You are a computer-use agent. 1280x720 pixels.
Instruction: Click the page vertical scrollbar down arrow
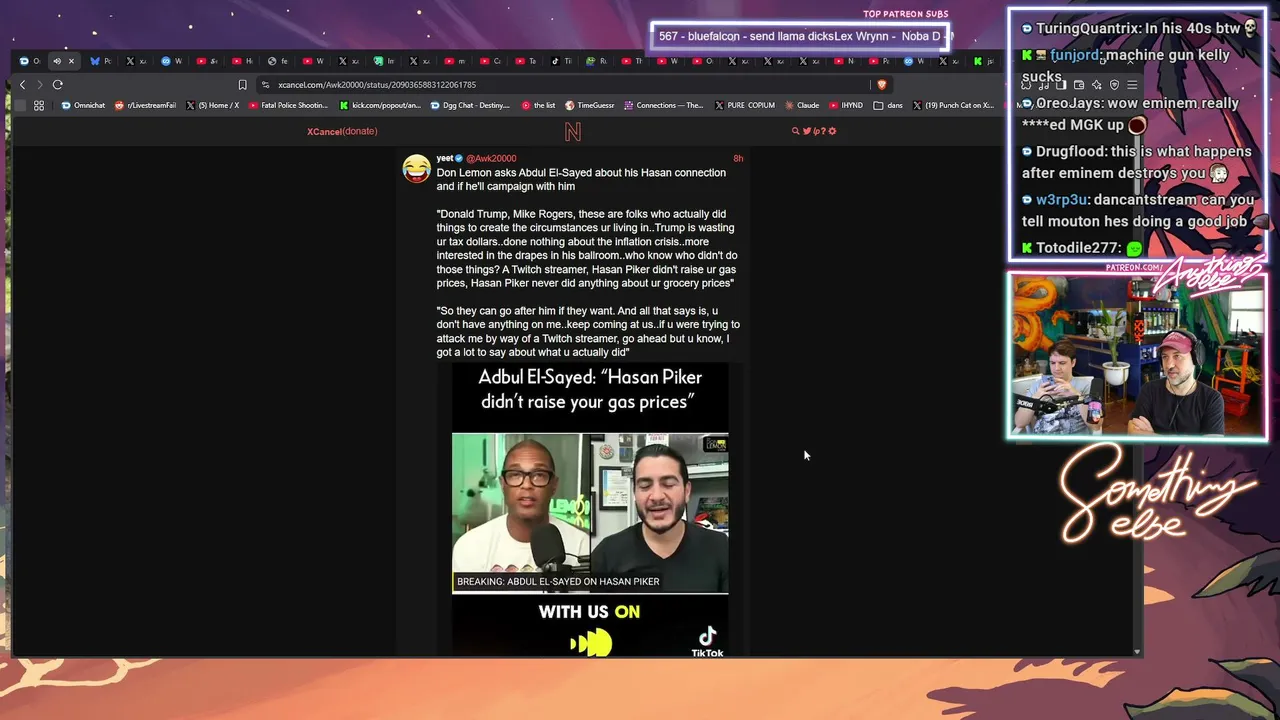pyautogui.click(x=1136, y=652)
